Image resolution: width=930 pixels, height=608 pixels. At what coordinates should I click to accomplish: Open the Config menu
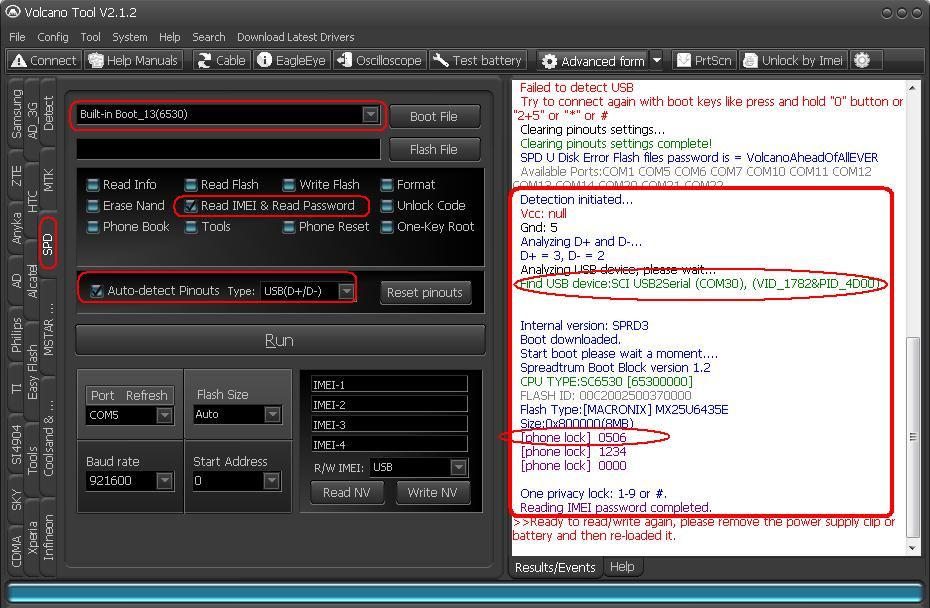coord(53,37)
